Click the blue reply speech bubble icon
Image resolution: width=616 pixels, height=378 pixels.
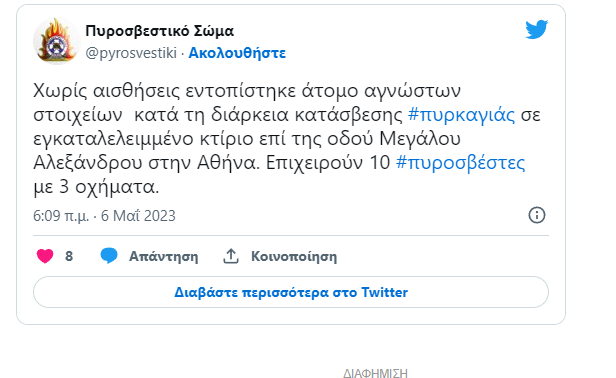pos(109,256)
